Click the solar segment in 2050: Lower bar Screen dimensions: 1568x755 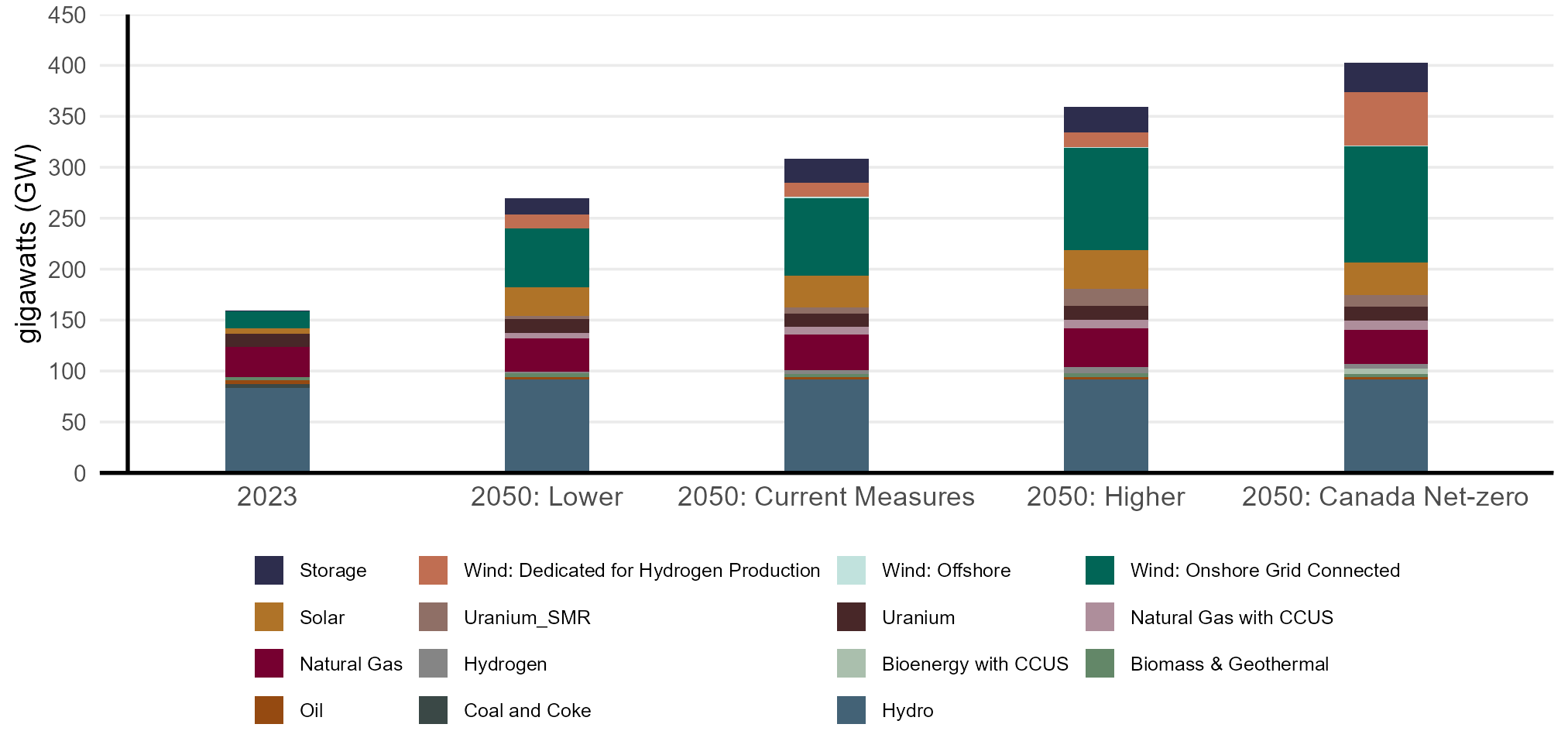click(x=547, y=301)
